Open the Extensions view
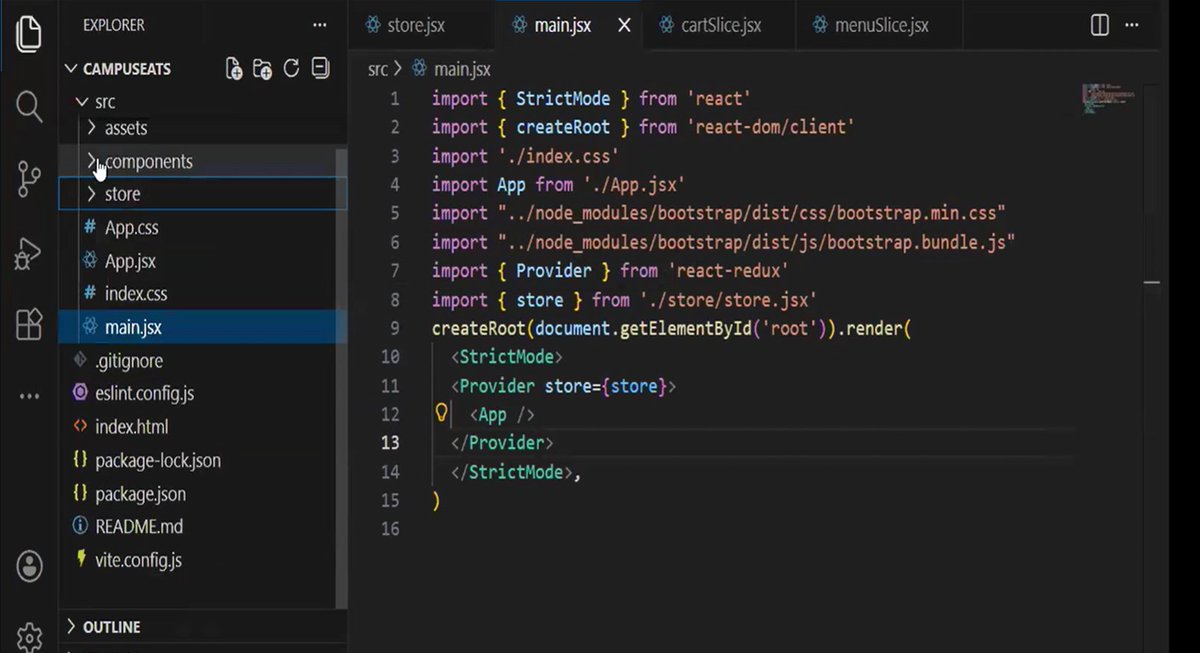This screenshot has height=653, width=1200. 29,324
